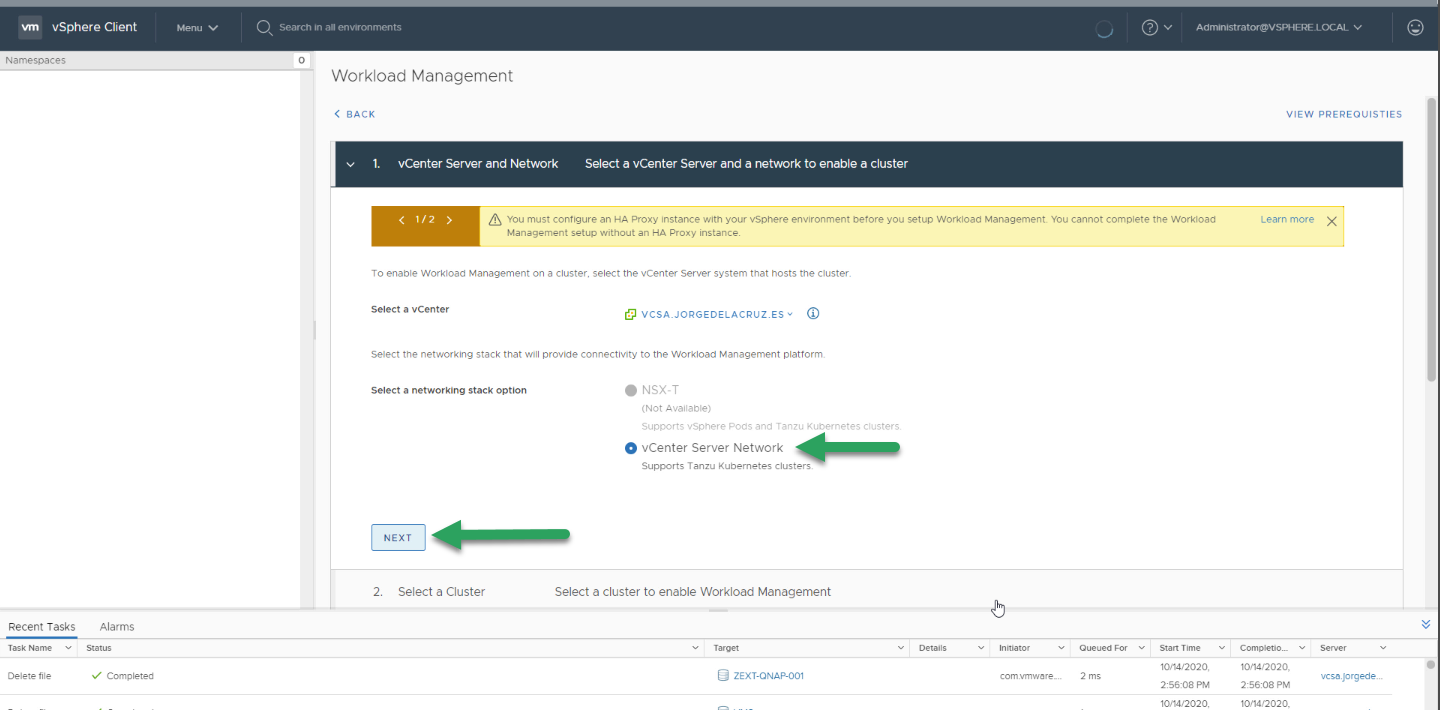The height and width of the screenshot is (710, 1440).
Task: Open the Menu dropdown
Action: [197, 27]
